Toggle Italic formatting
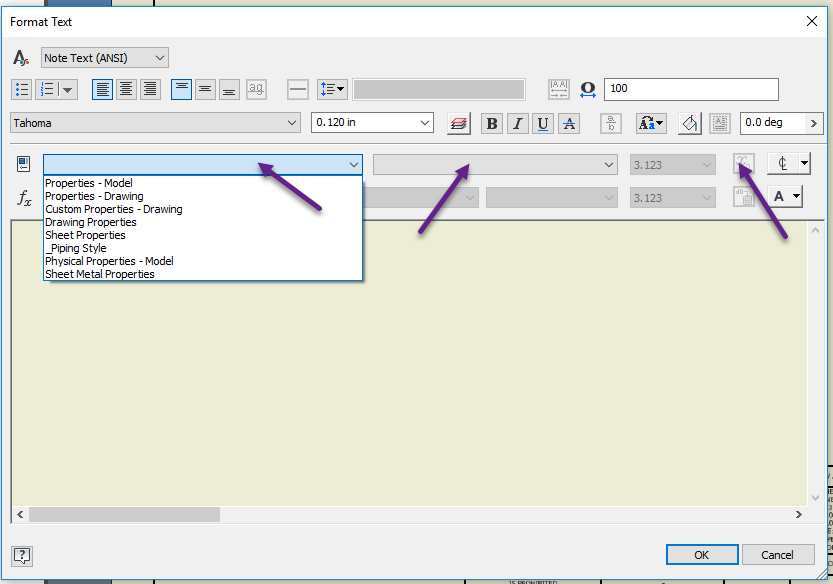Screen dimensions: 833x584 (x=517, y=123)
